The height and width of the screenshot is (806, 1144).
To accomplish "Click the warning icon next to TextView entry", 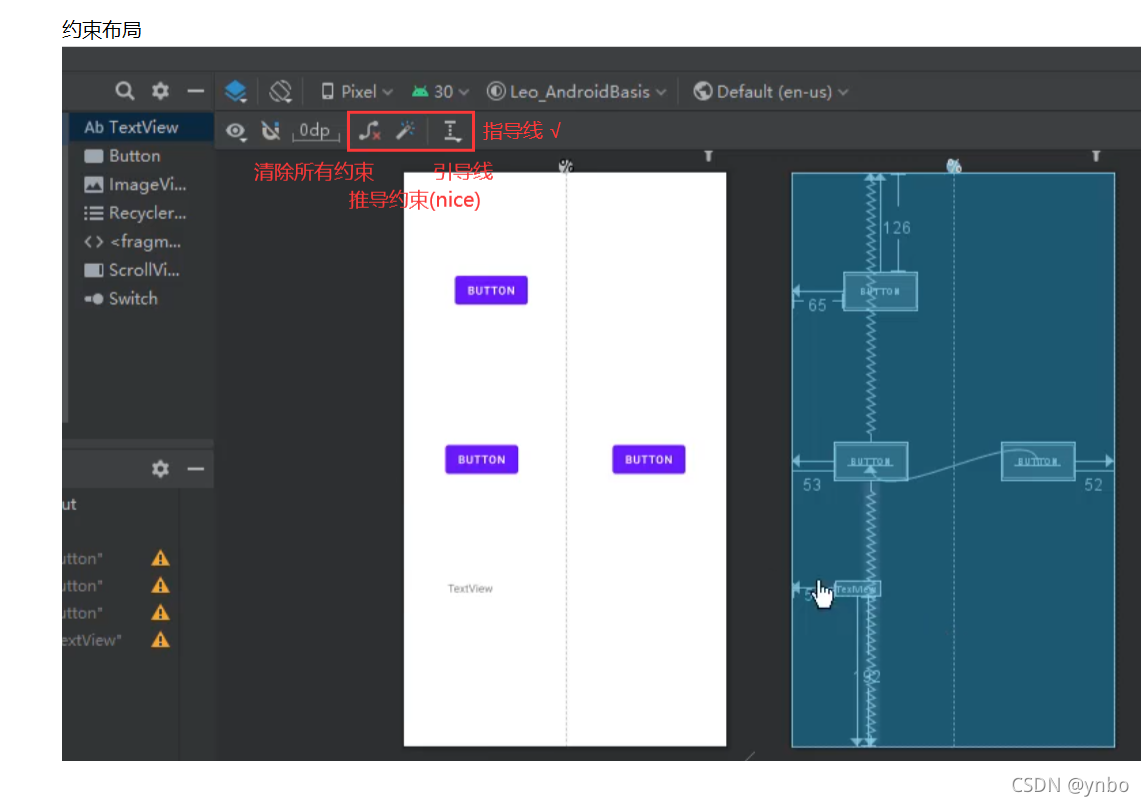I will 160,640.
